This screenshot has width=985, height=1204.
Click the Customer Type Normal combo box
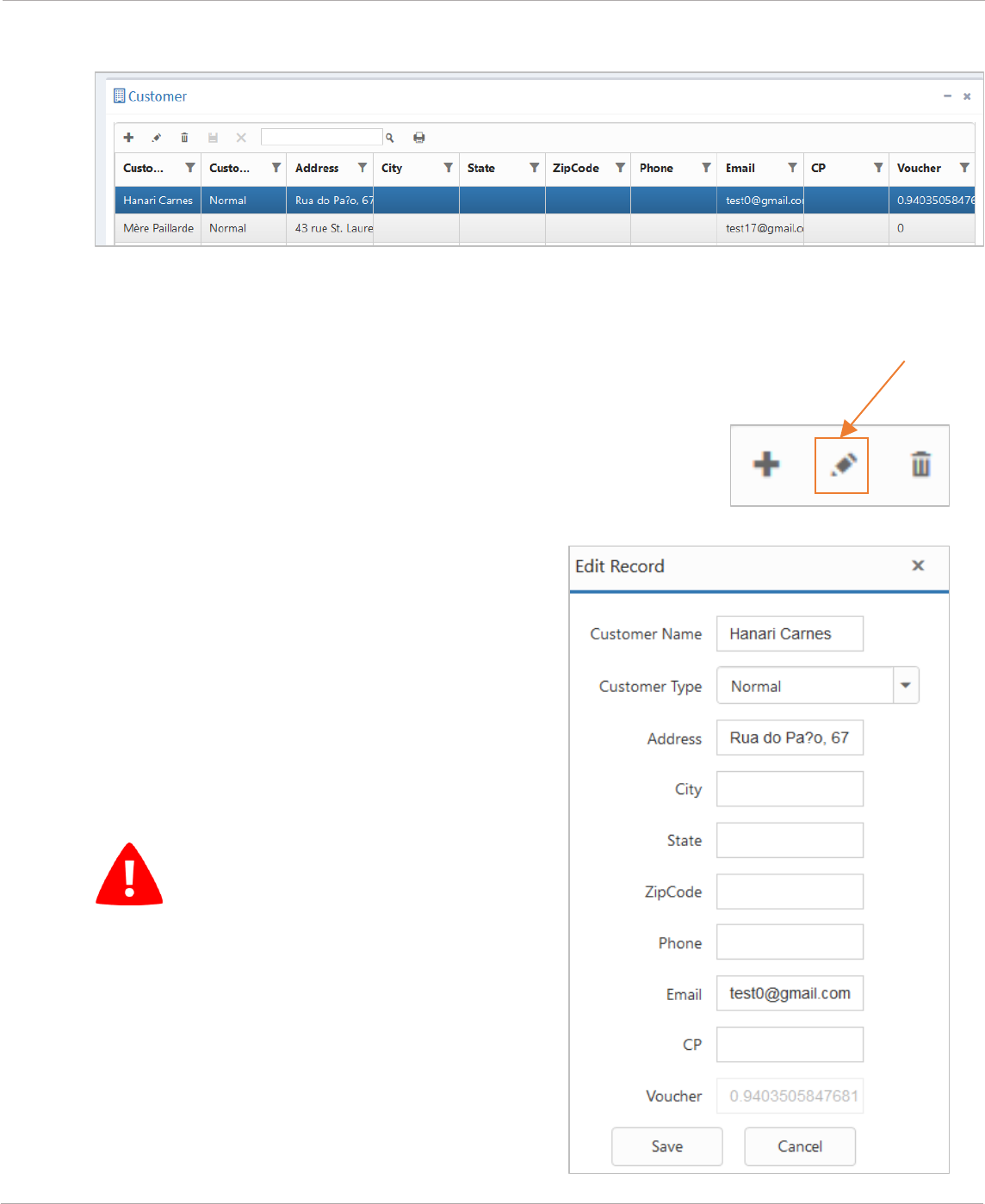pyautogui.click(x=818, y=686)
